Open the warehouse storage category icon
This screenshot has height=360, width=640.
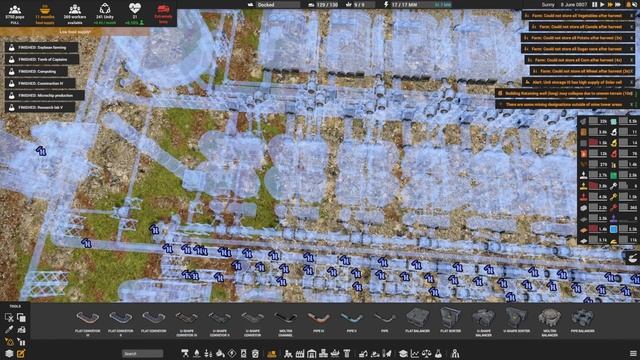tap(311, 353)
